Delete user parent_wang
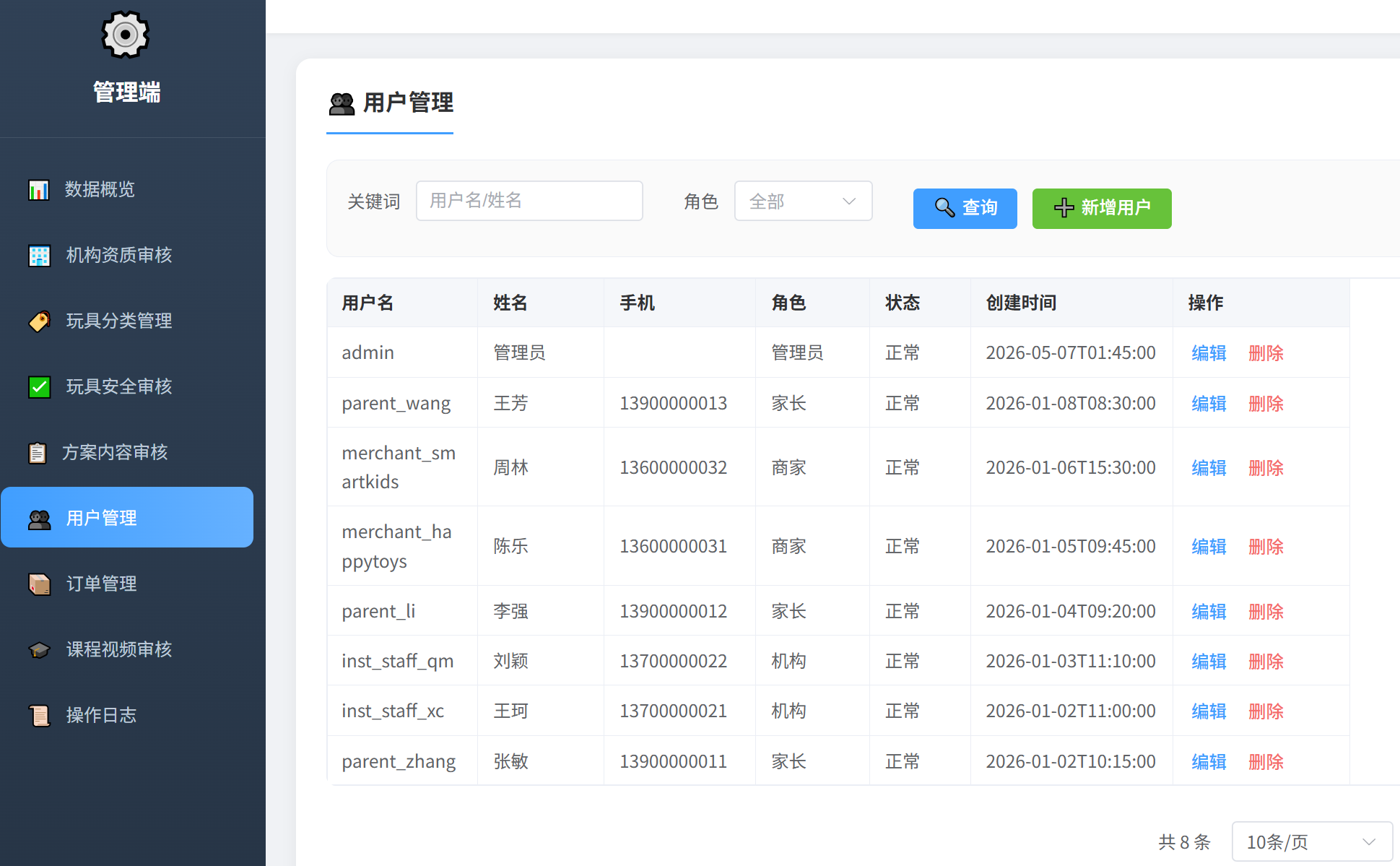This screenshot has height=866, width=1400. (x=1266, y=404)
